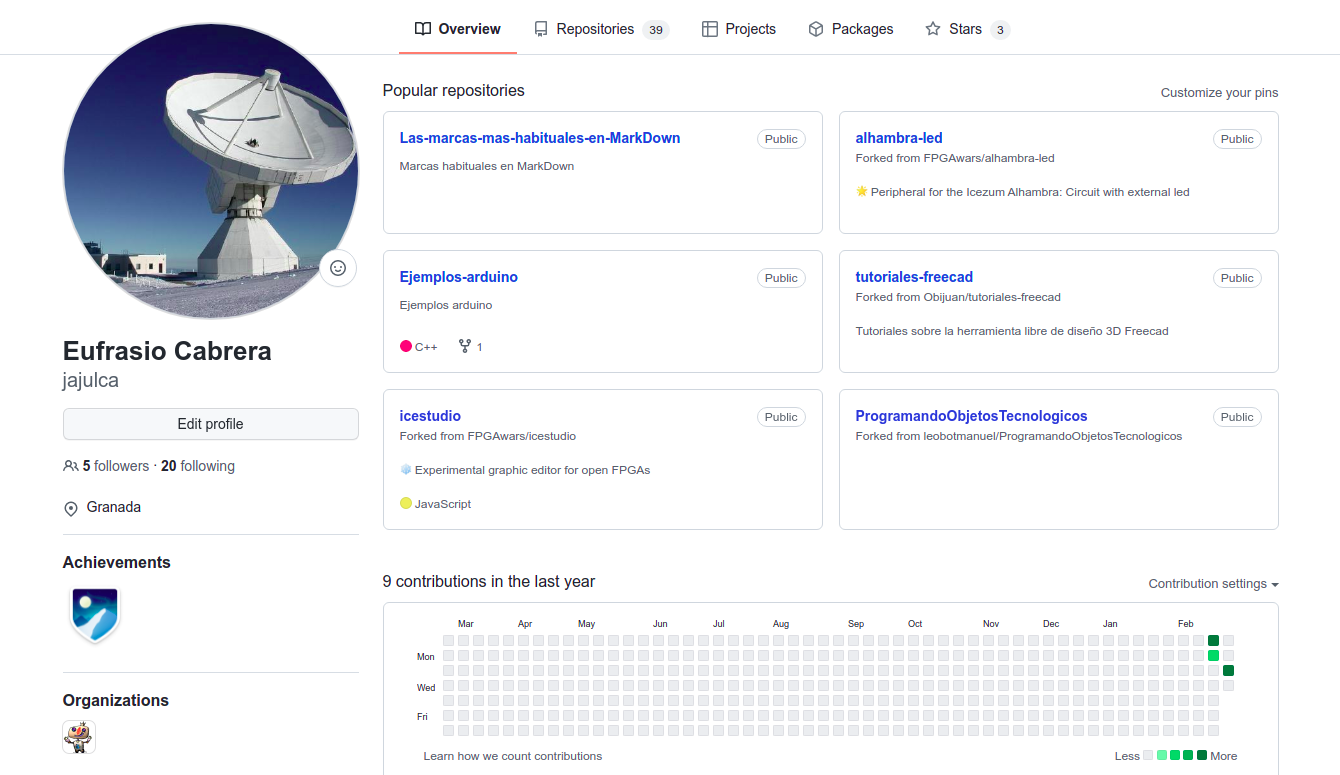Viewport: 1340px width, 775px height.
Task: Open Las-marcas-mas-habituales-en-MarkDown repository
Action: click(x=539, y=138)
